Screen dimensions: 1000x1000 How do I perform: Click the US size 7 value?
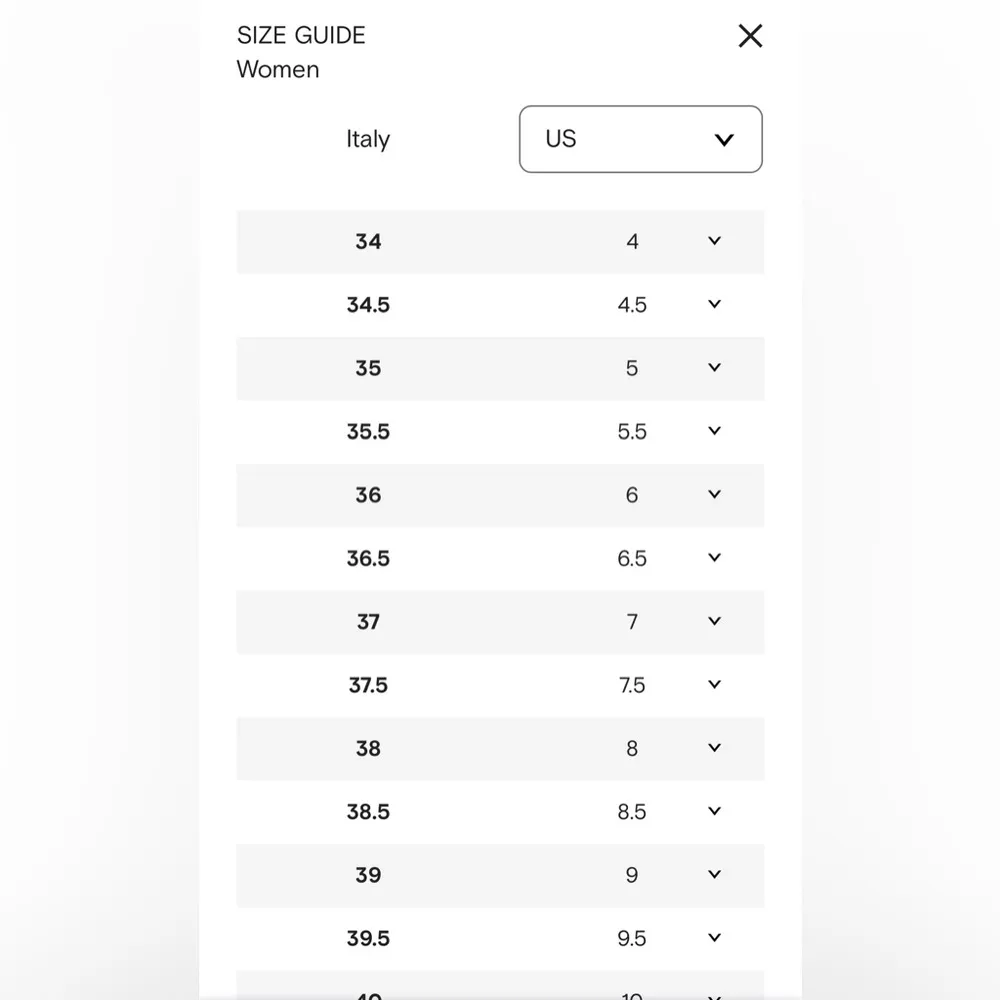click(x=632, y=621)
